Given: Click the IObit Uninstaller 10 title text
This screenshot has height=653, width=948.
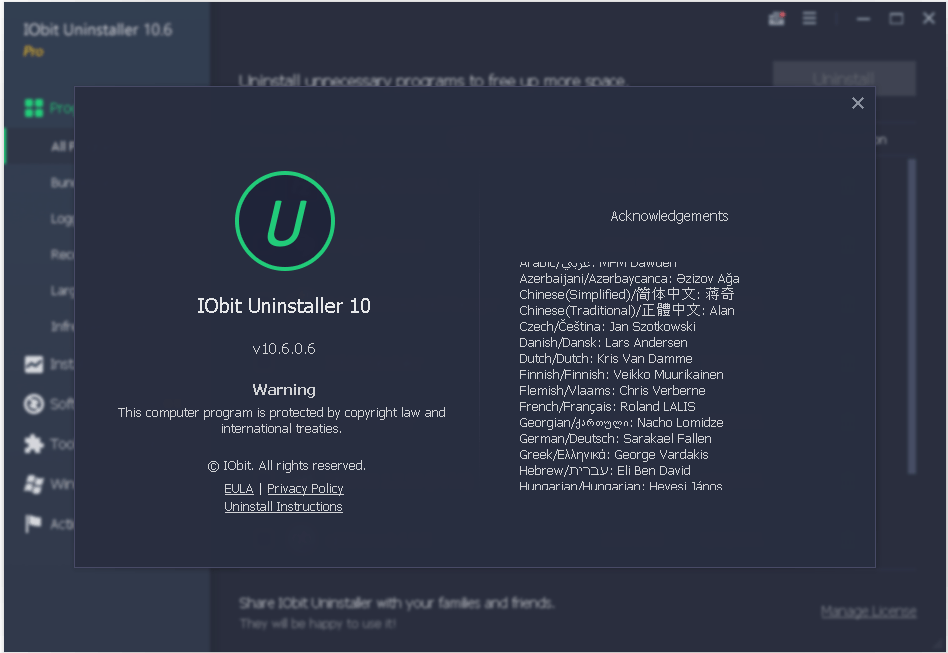Looking at the screenshot, I should click(x=284, y=306).
